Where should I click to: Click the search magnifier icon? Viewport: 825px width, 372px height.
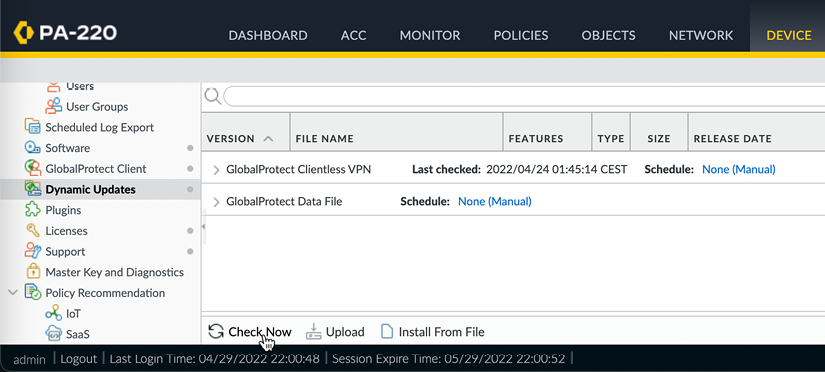pyautogui.click(x=212, y=96)
